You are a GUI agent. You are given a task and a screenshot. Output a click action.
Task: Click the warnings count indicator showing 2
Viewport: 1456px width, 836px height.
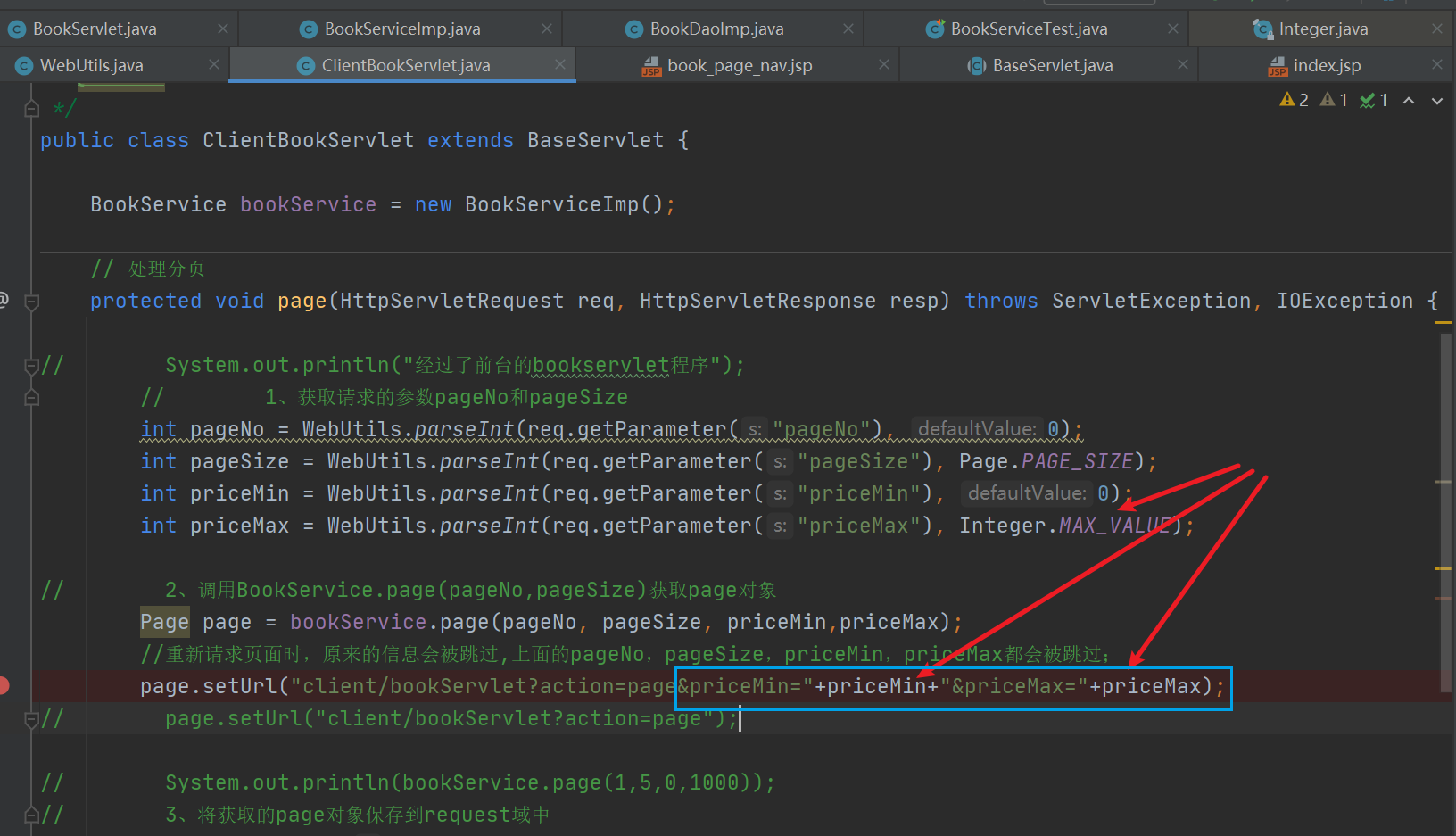coord(1295,100)
